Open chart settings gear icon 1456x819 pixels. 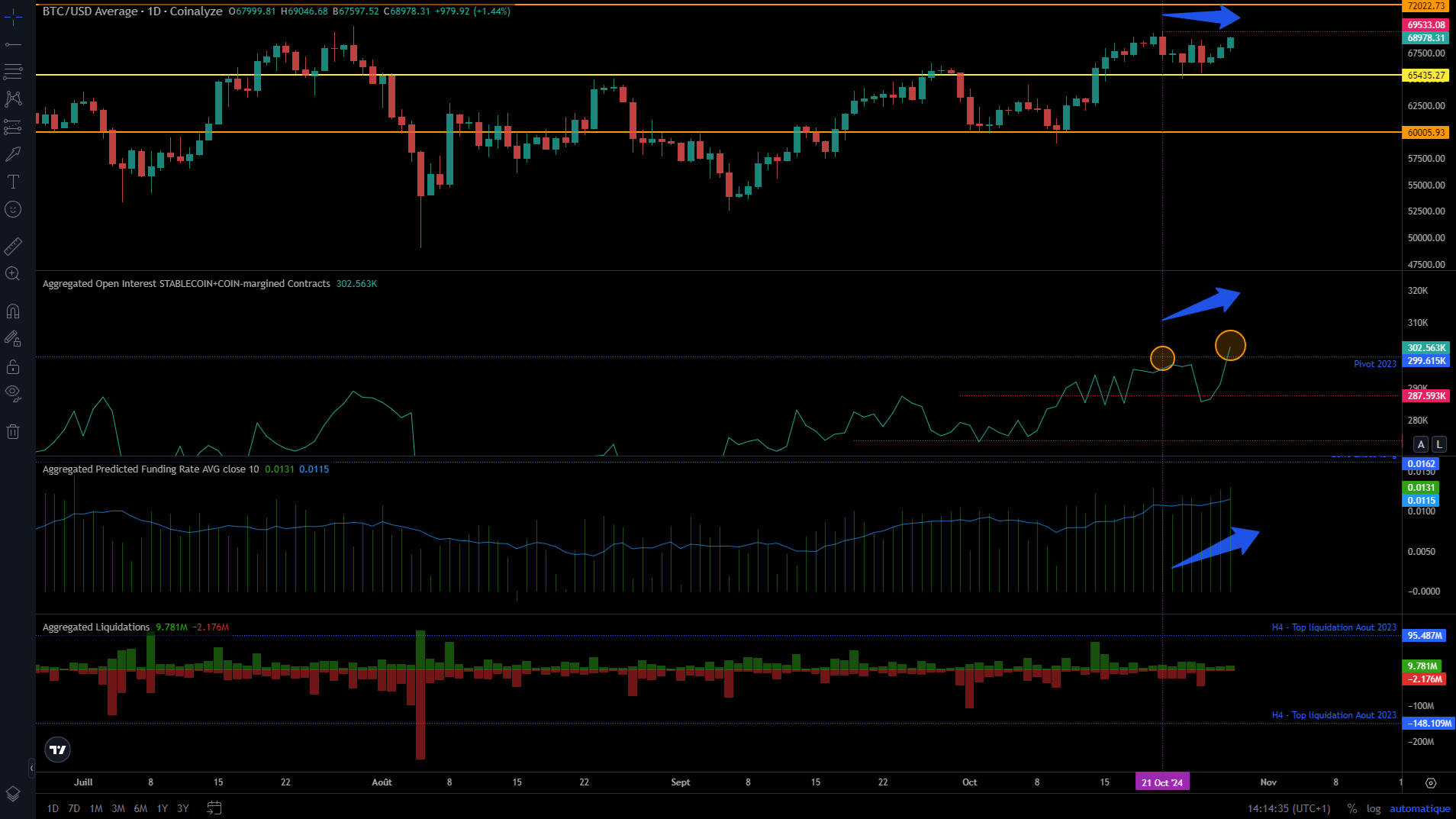point(1431,783)
